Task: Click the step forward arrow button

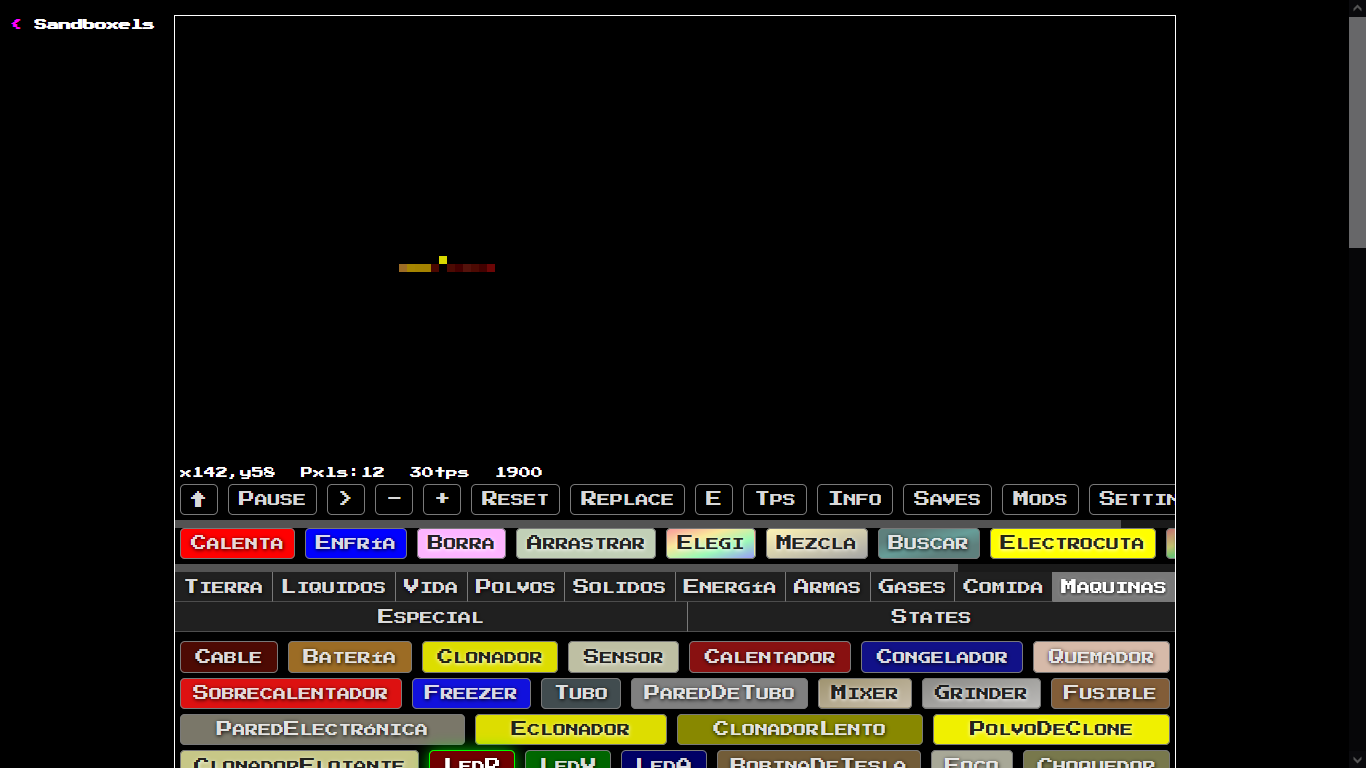Action: pyautogui.click(x=346, y=499)
